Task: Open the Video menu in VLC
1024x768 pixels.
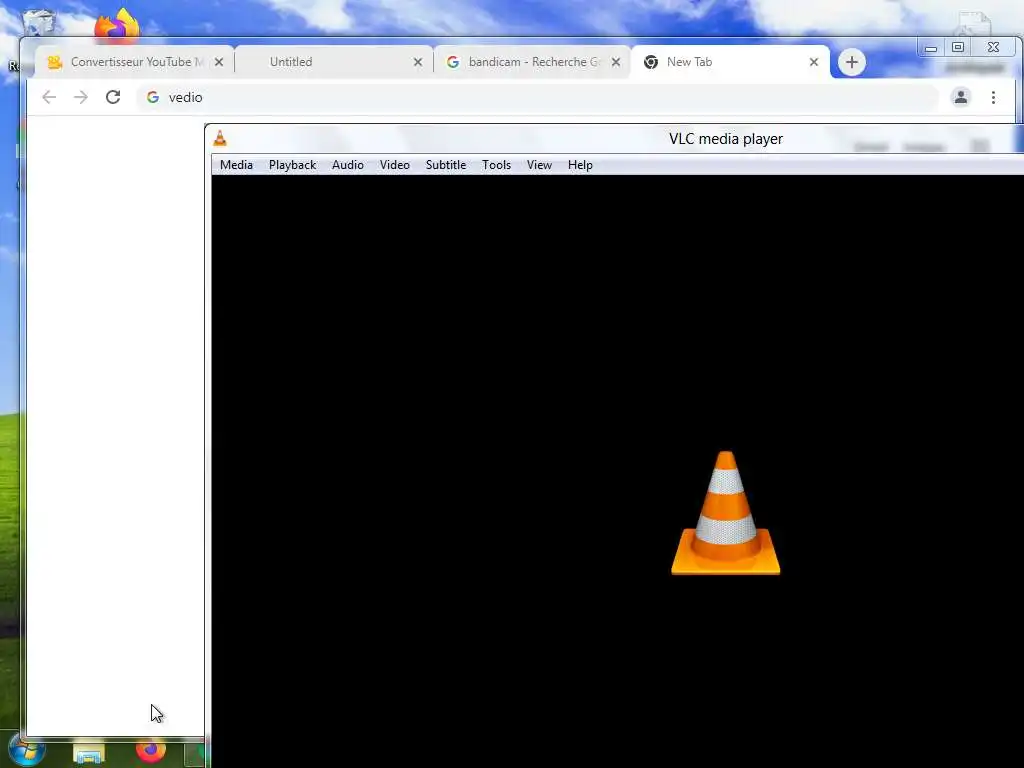Action: point(394,165)
